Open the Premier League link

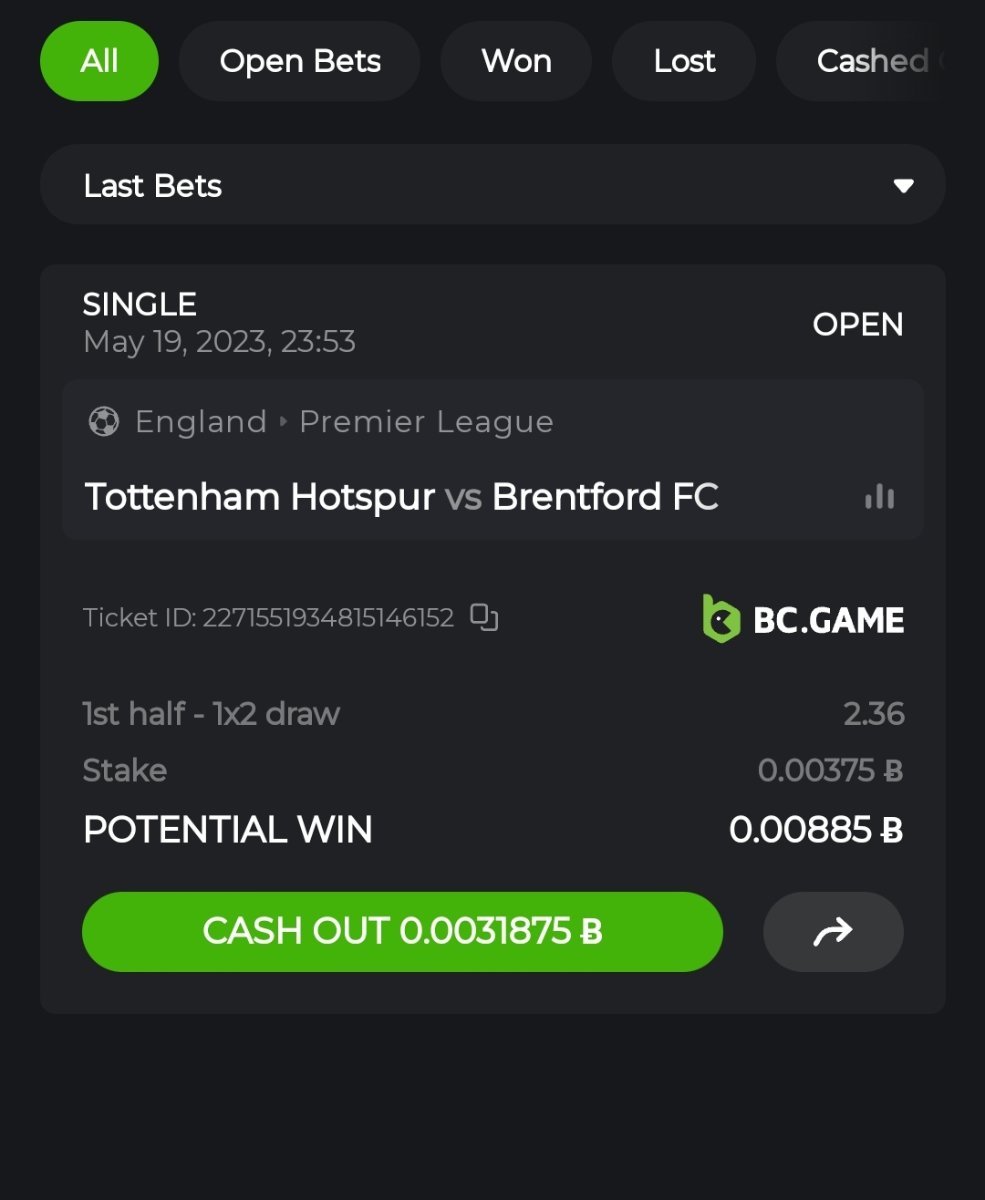pos(426,422)
